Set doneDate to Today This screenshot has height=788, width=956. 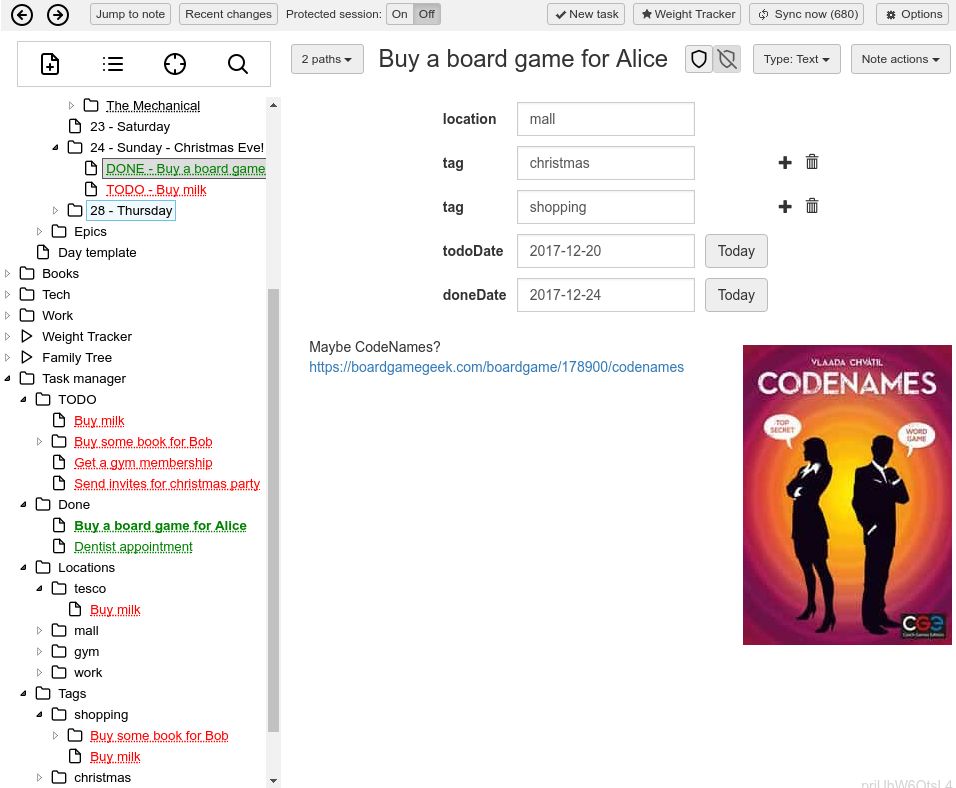(x=736, y=295)
